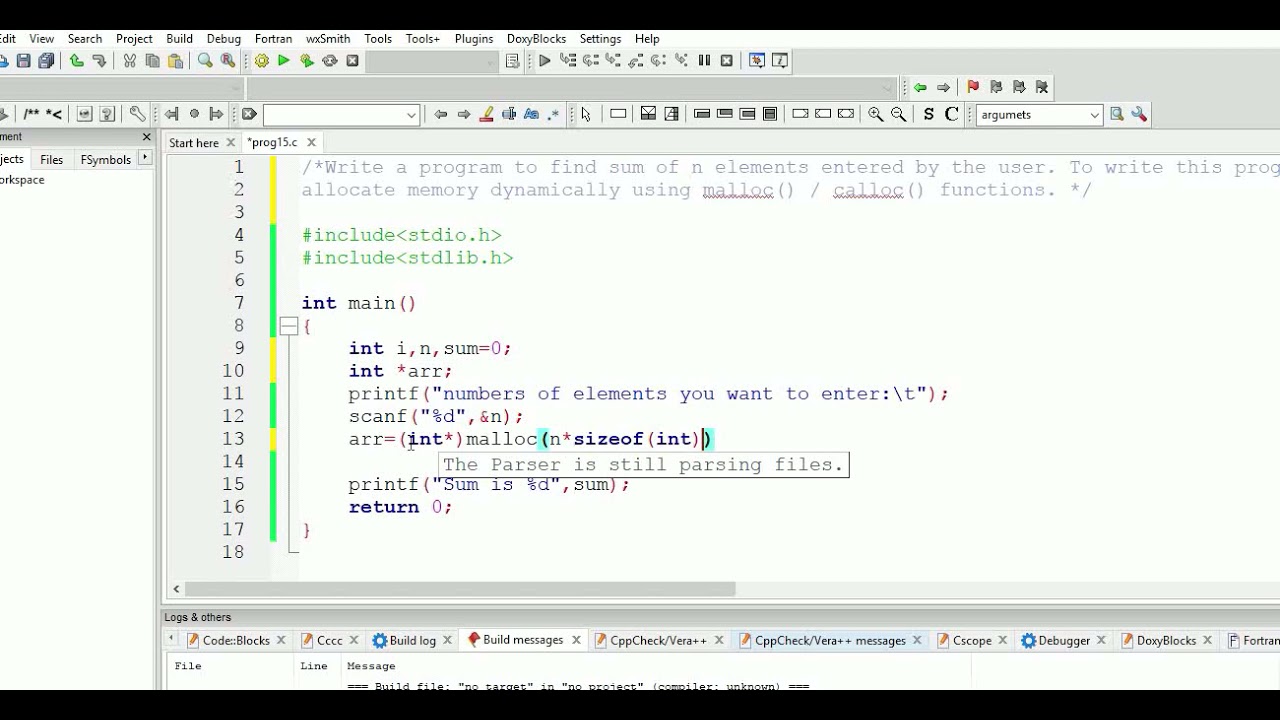Open DoxyBlocks menu
1280x720 pixels.
536,38
